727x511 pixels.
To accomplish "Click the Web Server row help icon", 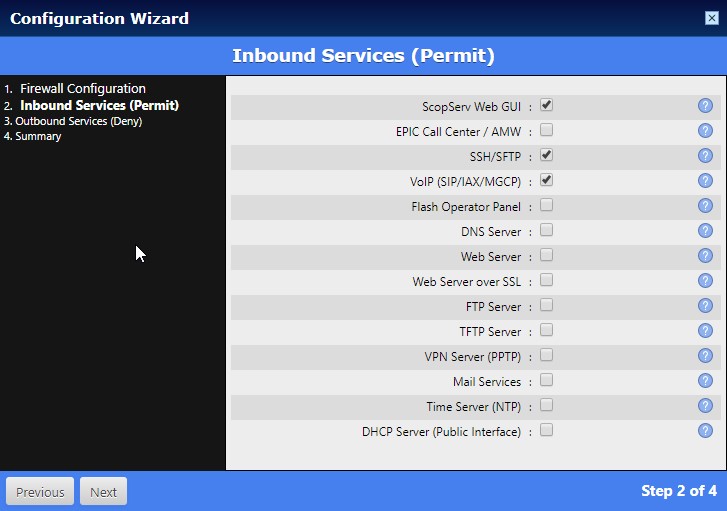I will coord(705,256).
